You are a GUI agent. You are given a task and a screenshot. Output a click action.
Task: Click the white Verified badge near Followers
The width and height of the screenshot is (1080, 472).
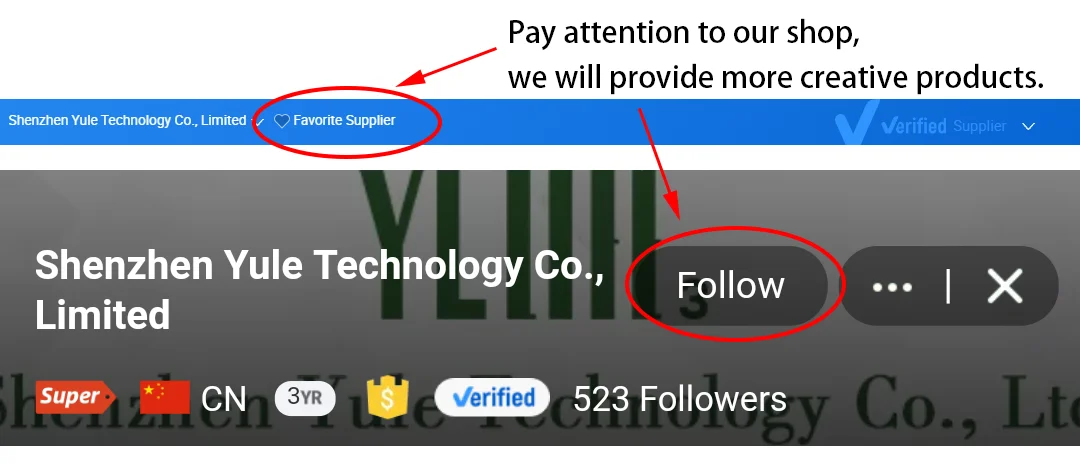coord(492,398)
